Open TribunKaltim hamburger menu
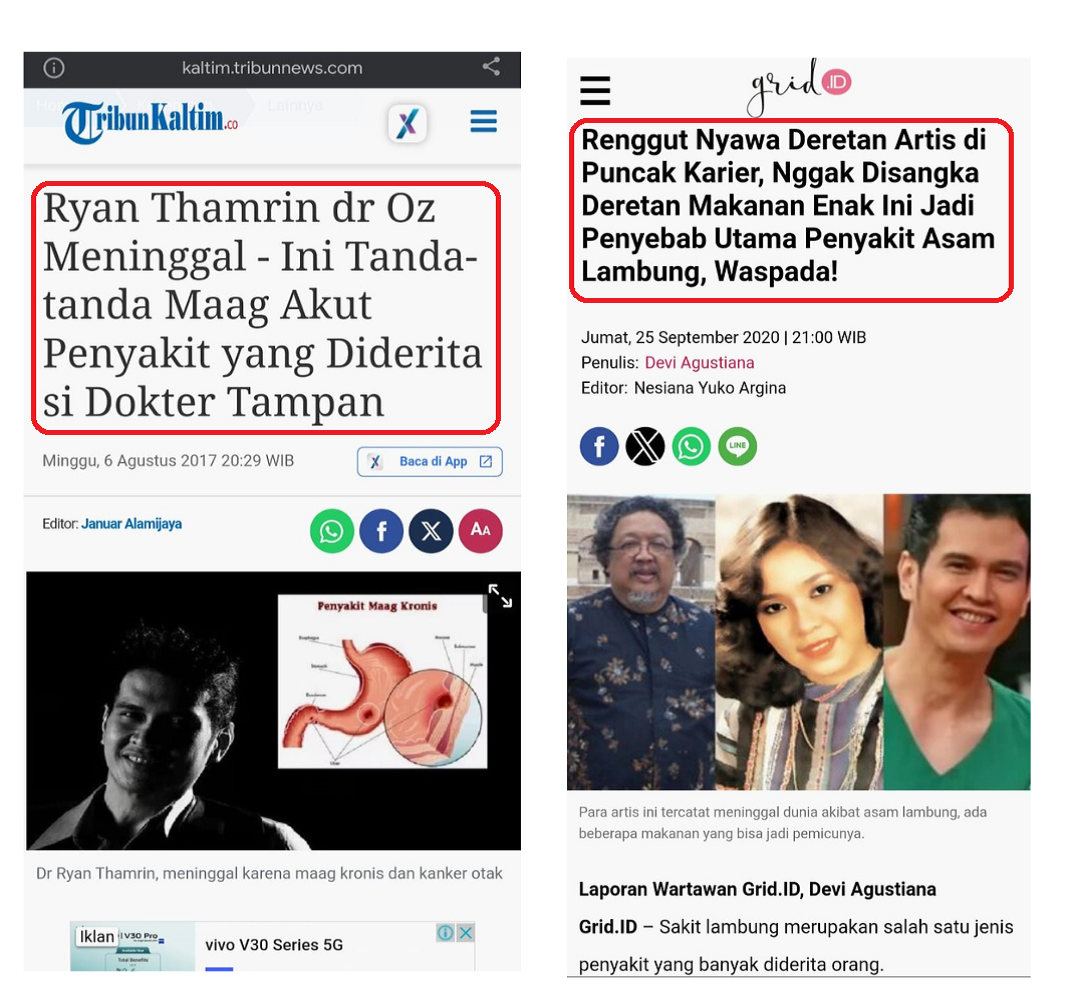The image size is (1070, 1000). 483,122
